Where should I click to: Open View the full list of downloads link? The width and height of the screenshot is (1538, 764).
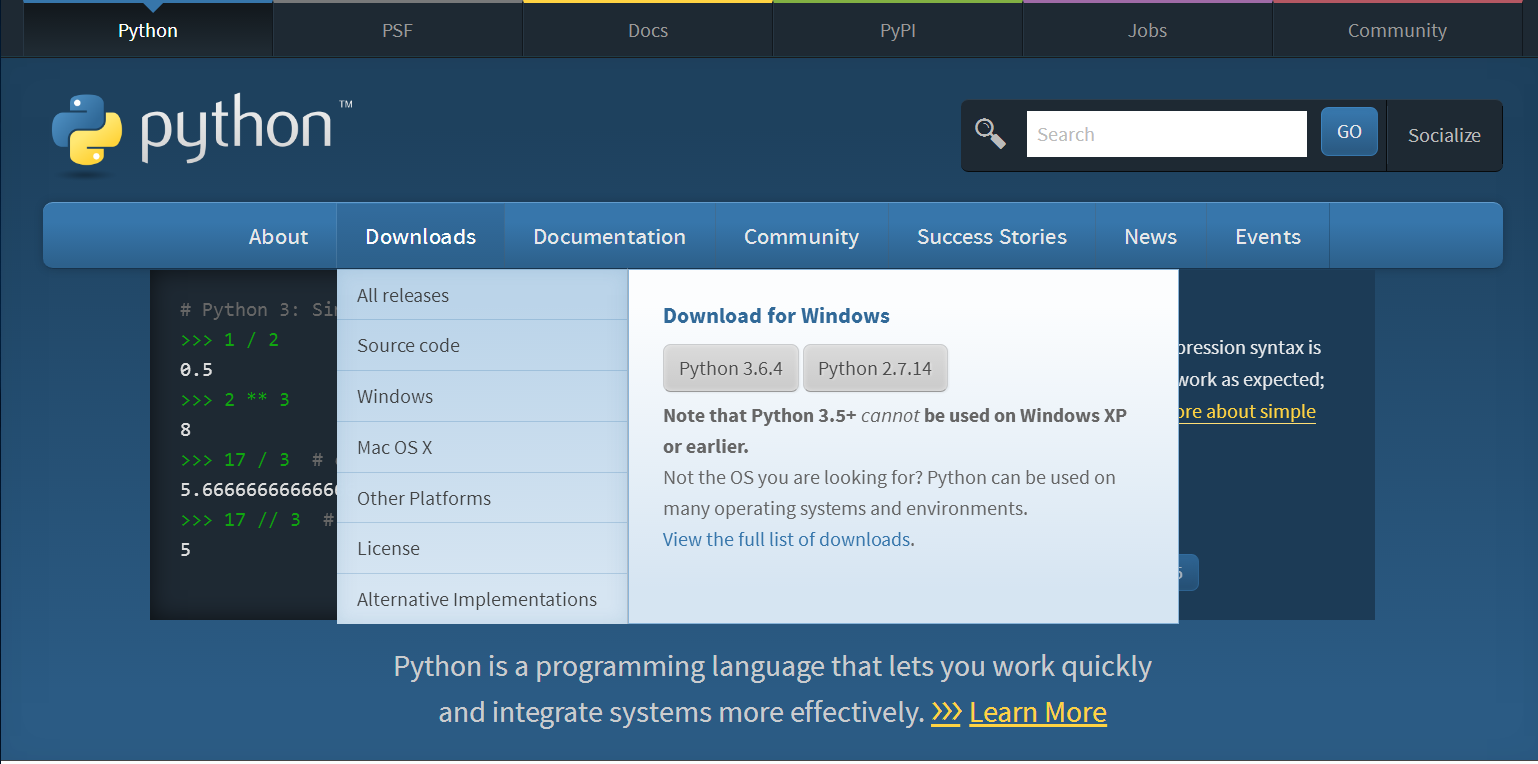787,540
